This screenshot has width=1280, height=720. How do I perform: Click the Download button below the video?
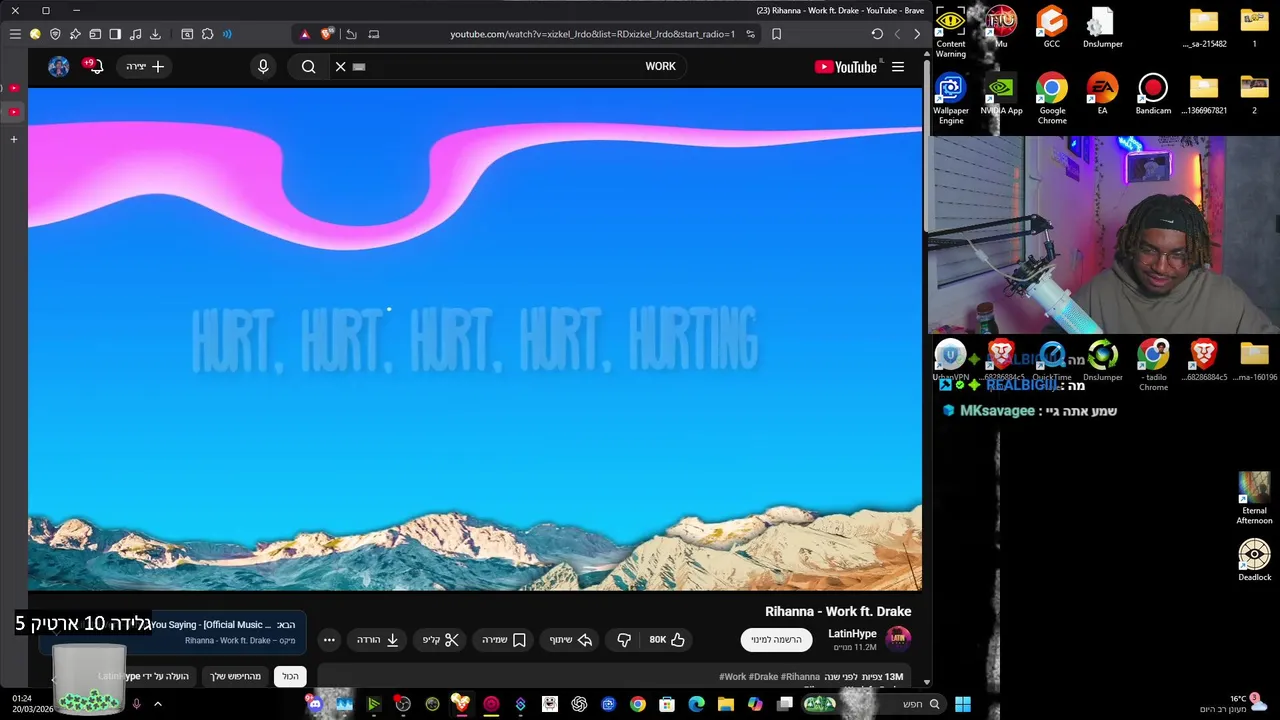point(378,640)
